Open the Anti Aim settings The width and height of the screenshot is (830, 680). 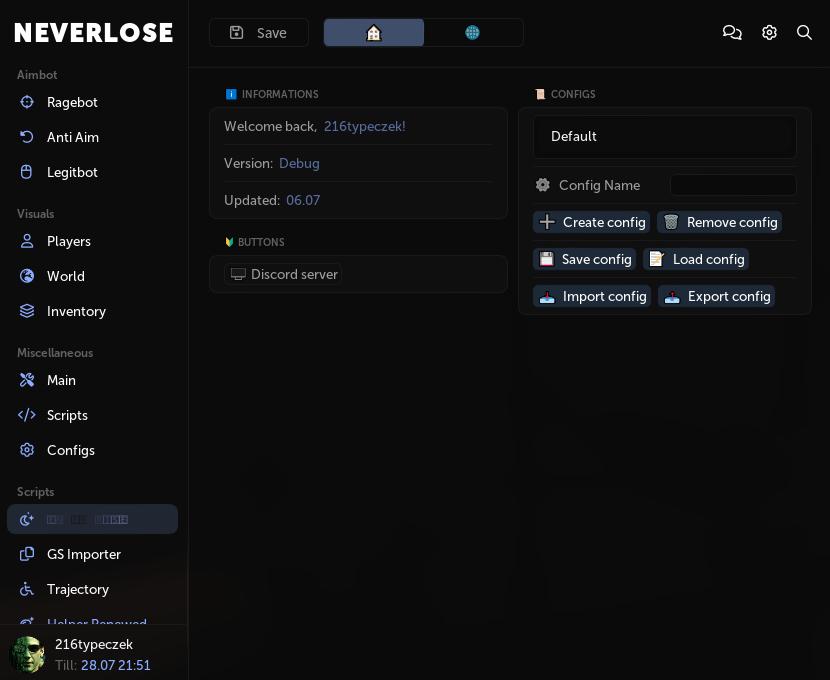pyautogui.click(x=73, y=137)
